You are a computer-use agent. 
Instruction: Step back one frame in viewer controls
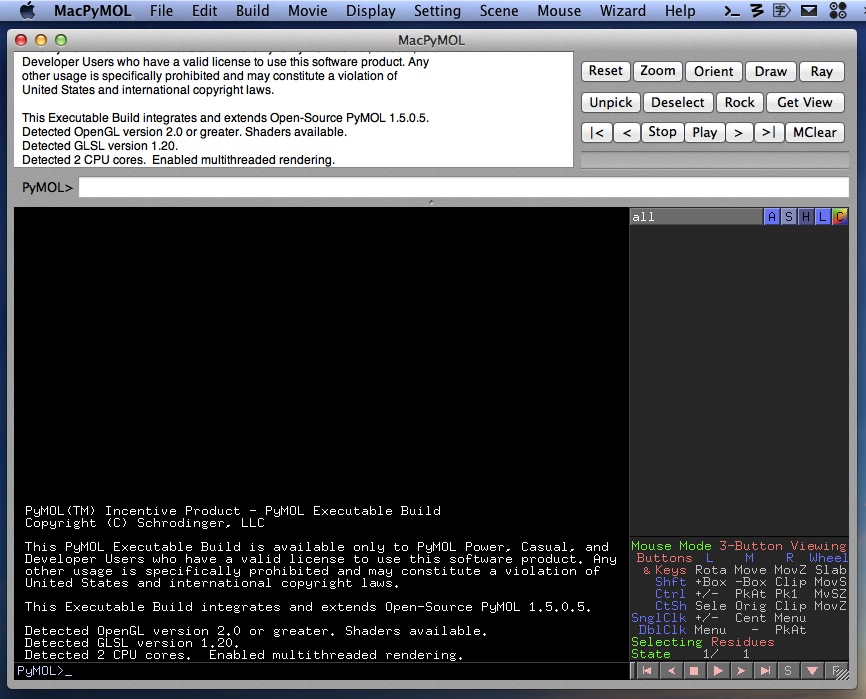coord(671,671)
